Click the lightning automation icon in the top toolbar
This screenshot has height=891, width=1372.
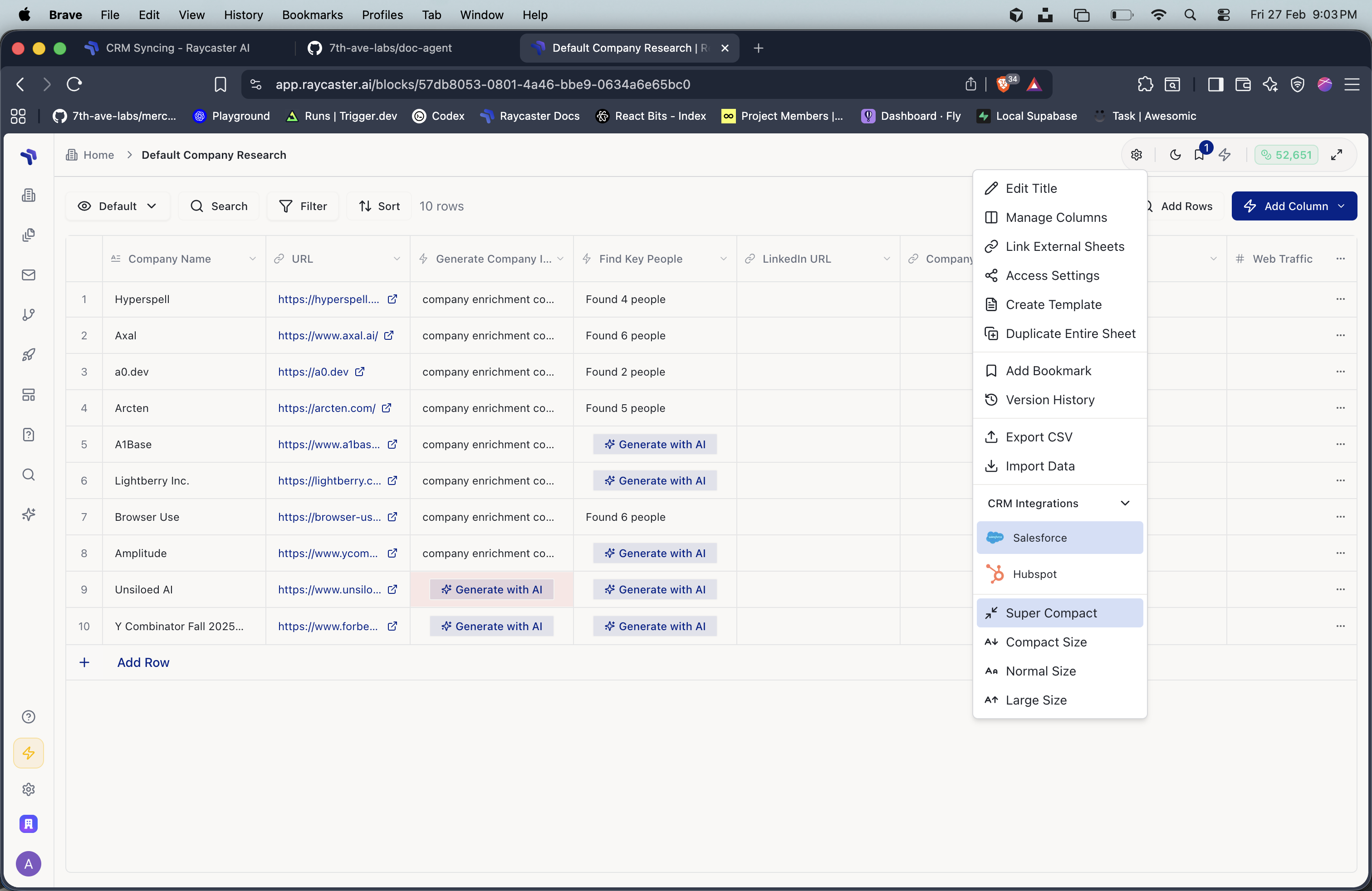[x=1225, y=154]
